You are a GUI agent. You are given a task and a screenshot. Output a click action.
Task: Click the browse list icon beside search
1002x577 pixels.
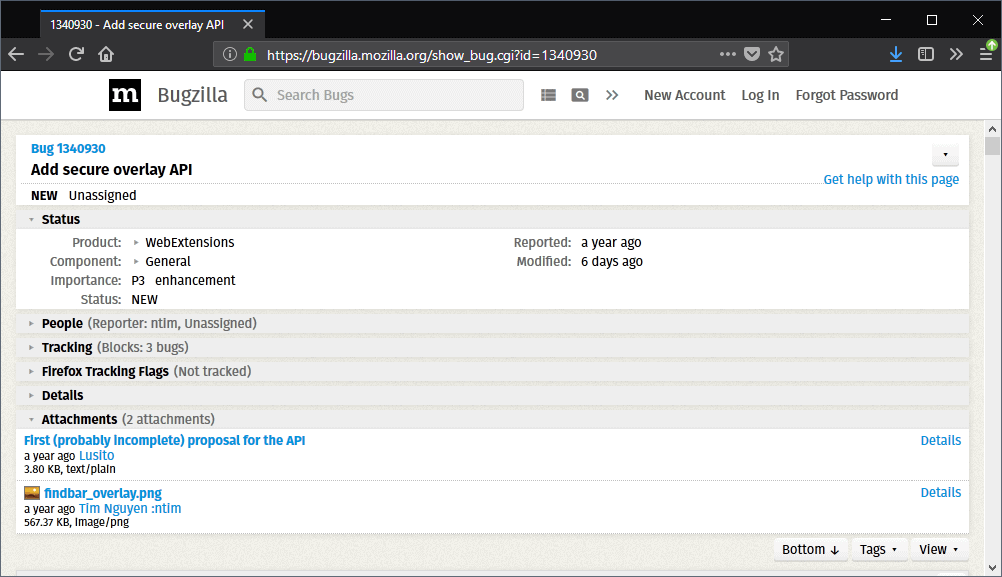548,94
